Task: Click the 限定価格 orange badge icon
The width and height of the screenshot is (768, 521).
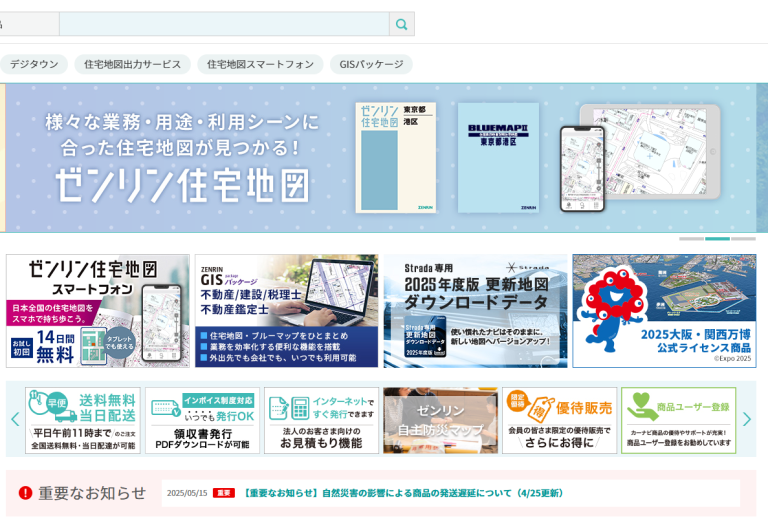Action: tap(518, 401)
